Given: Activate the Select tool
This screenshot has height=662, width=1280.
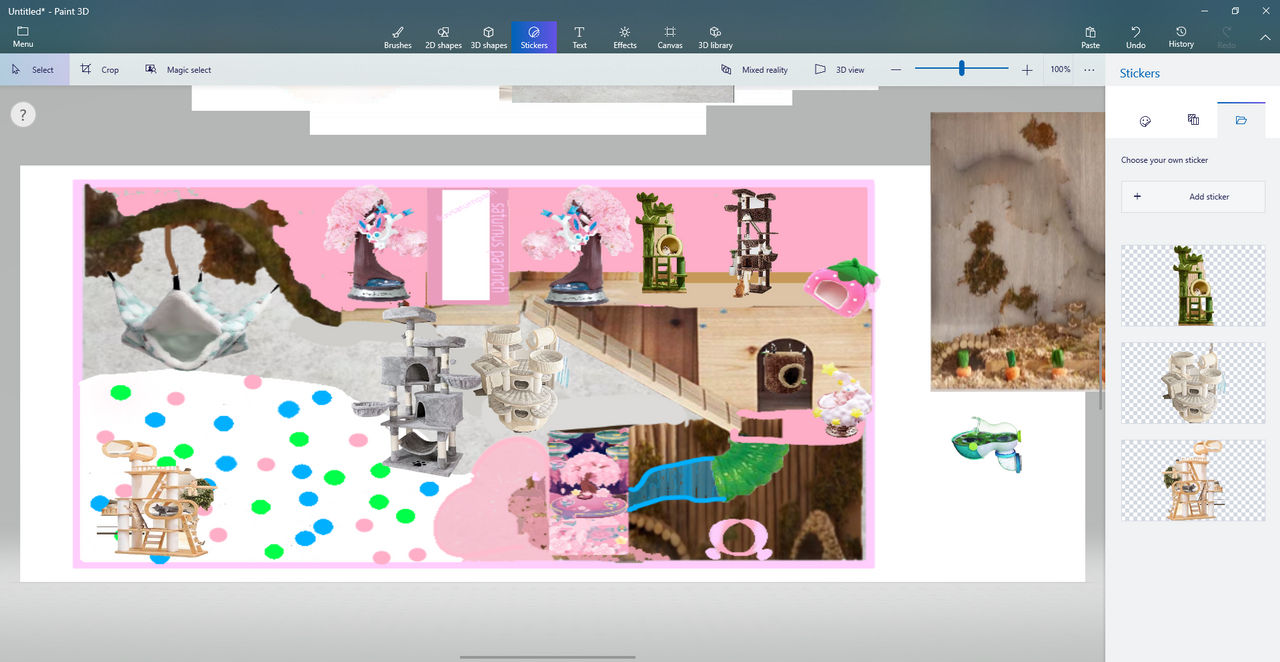Looking at the screenshot, I should pos(34,70).
